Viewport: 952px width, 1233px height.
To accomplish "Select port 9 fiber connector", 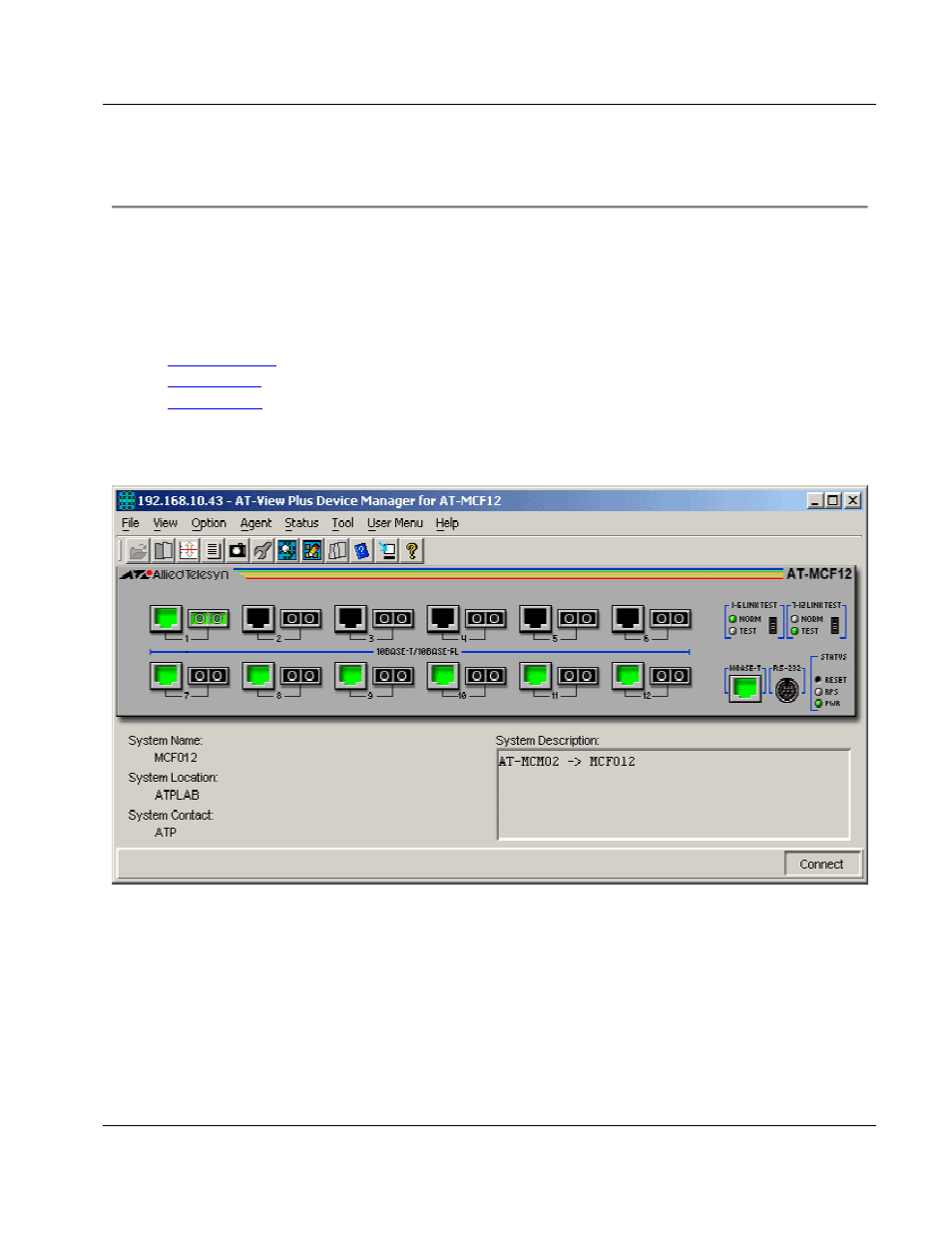I will [x=393, y=676].
